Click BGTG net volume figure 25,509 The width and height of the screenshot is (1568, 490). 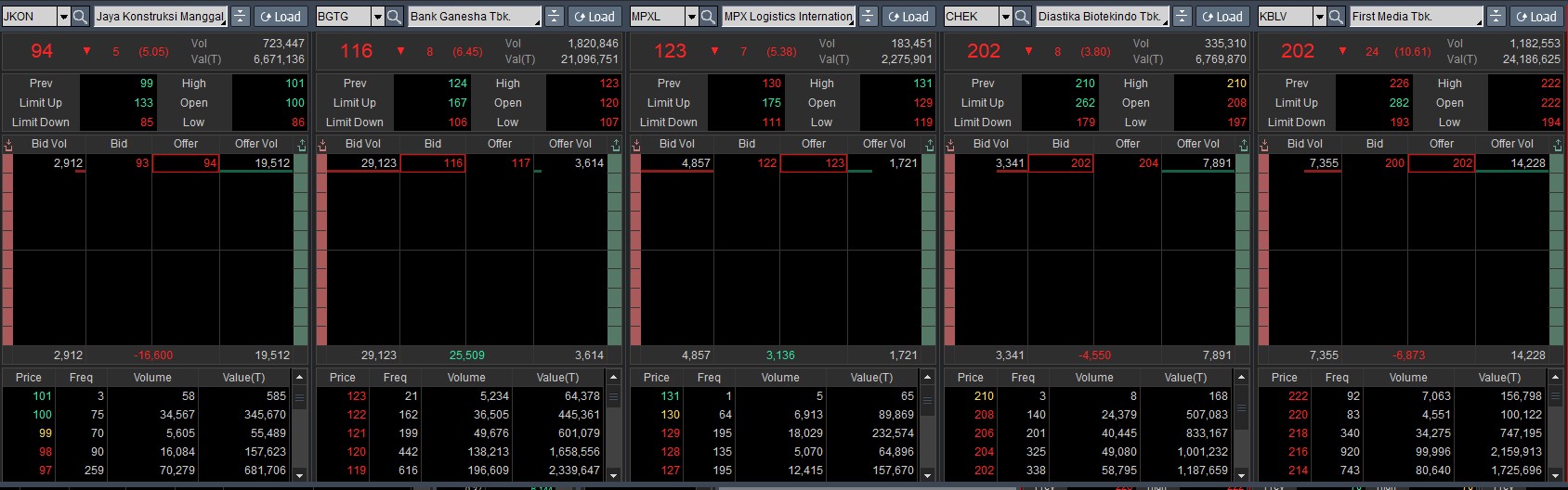[467, 355]
